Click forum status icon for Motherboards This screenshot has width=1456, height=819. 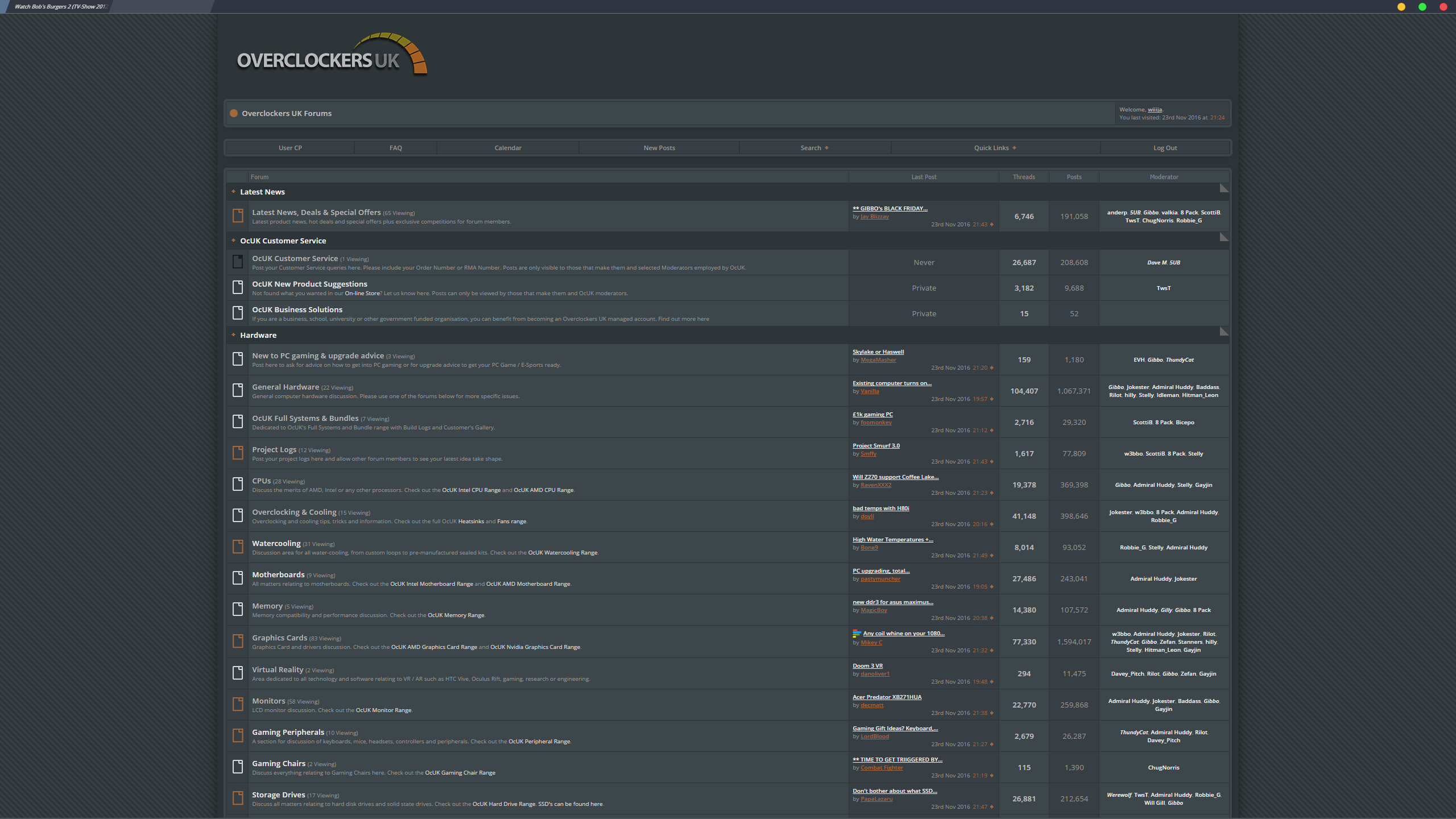pos(238,578)
